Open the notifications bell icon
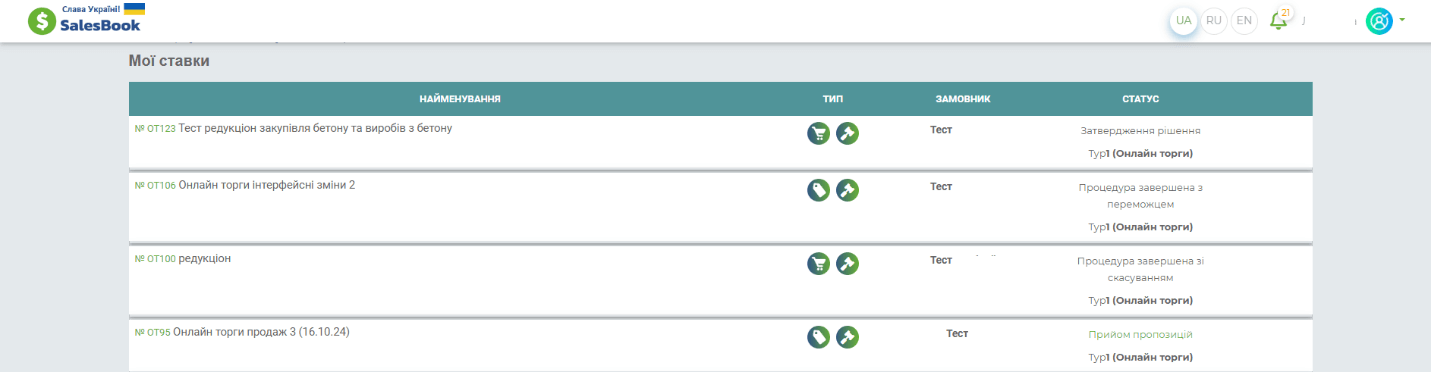 pyautogui.click(x=1278, y=20)
